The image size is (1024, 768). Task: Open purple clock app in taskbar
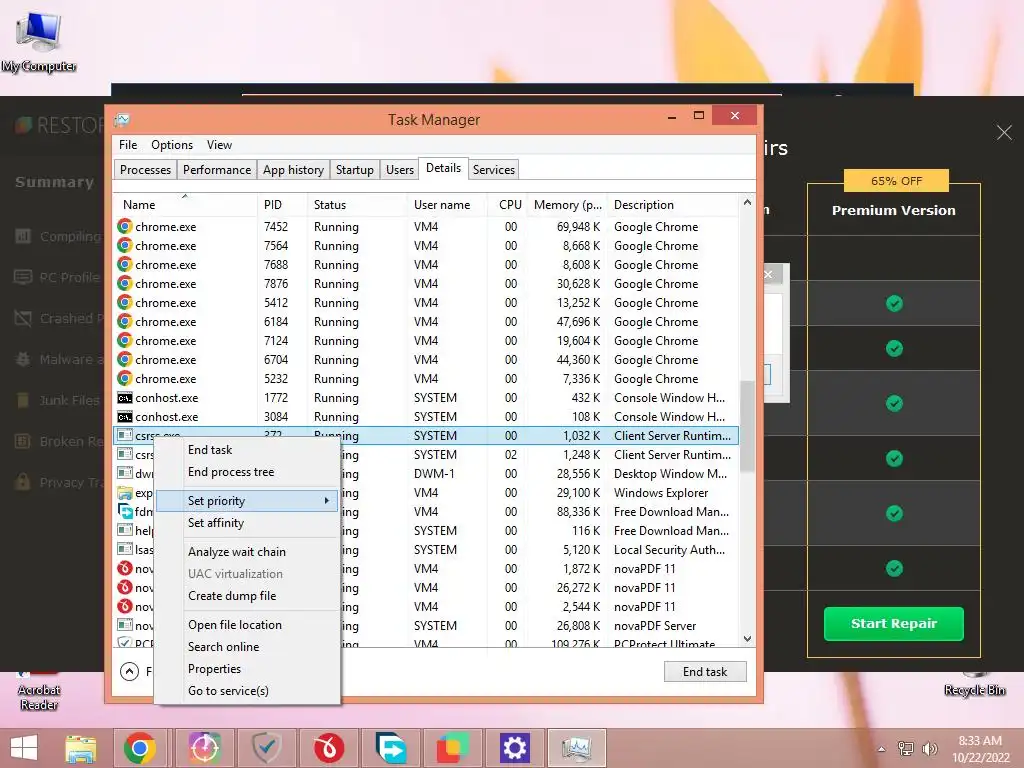[x=204, y=748]
